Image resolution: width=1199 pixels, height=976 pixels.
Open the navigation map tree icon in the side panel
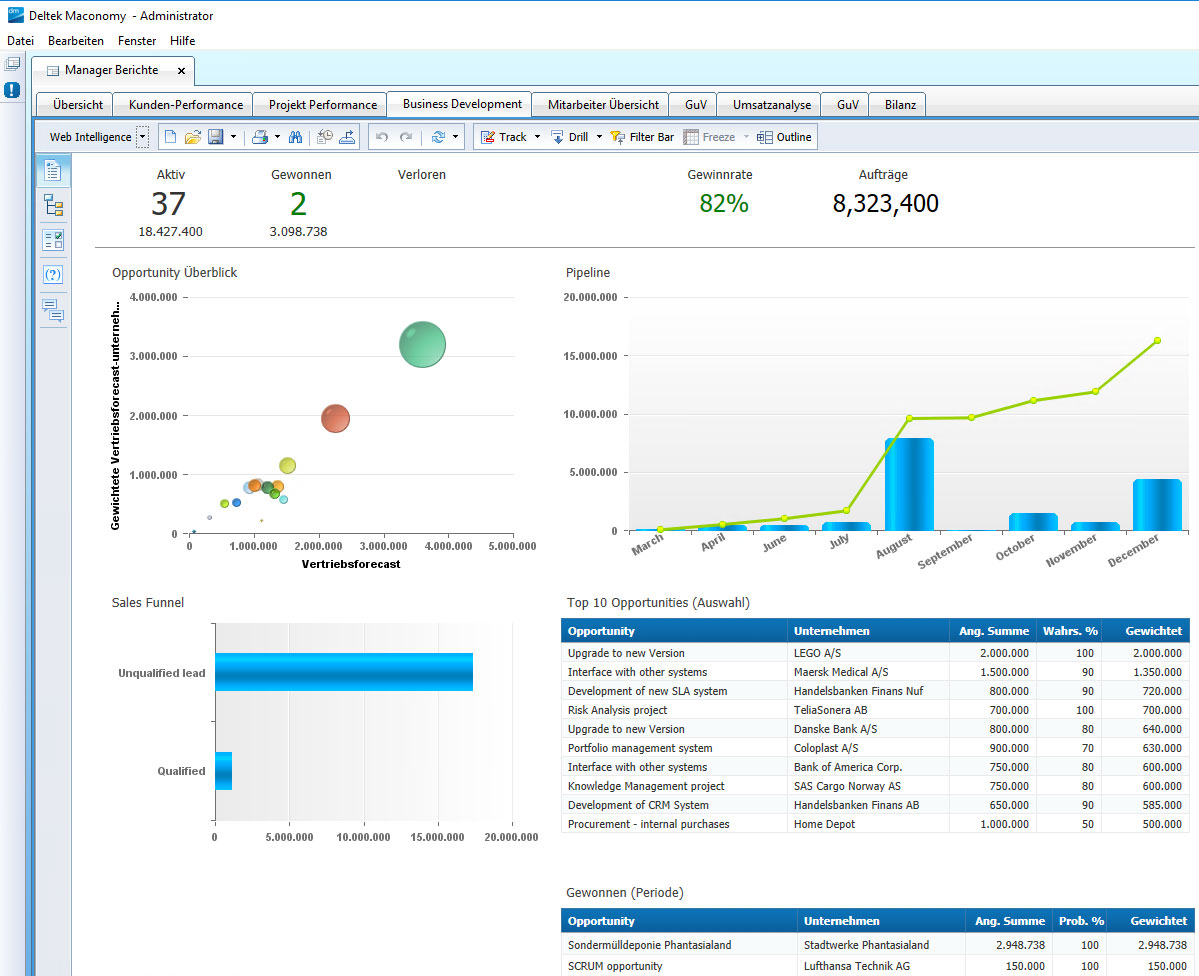(53, 206)
